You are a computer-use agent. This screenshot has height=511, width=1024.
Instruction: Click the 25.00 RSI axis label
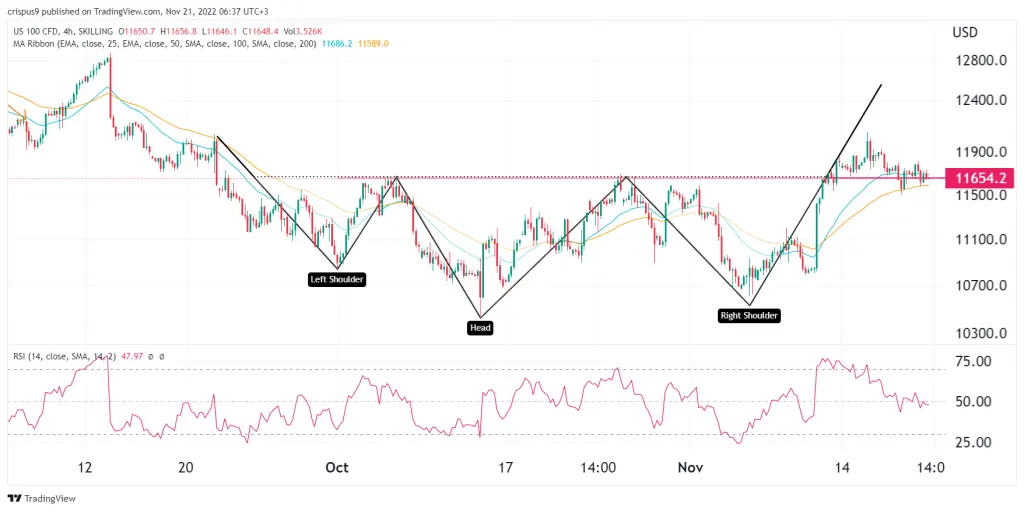pyautogui.click(x=974, y=442)
